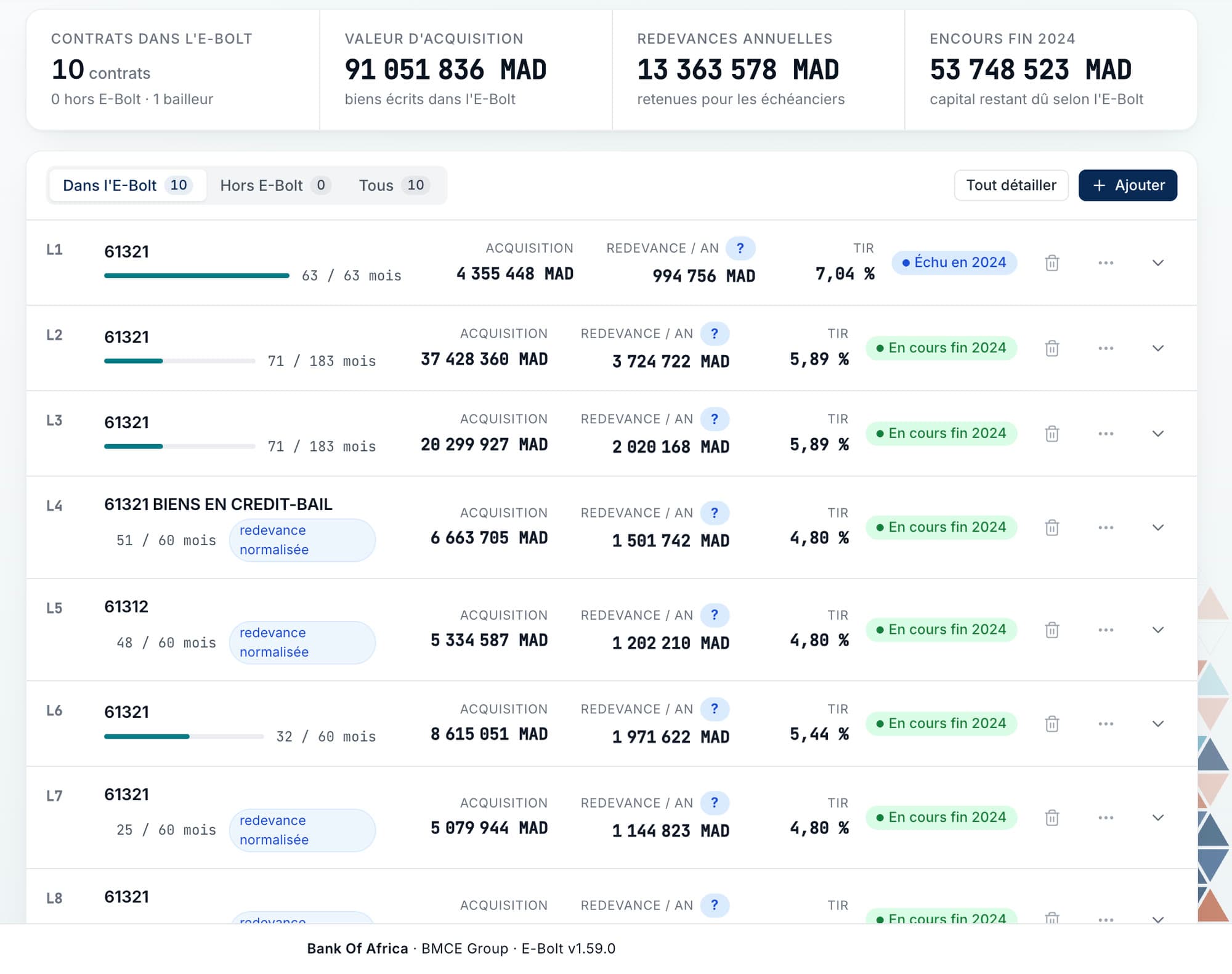Click L1 TIR value 7,04 %

tap(845, 274)
